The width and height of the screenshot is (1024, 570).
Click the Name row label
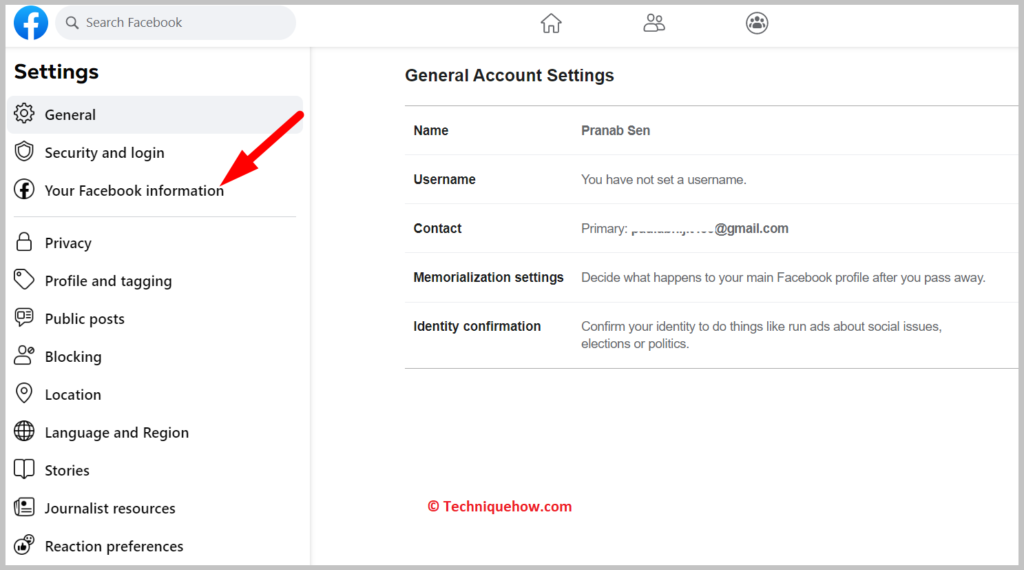(431, 131)
